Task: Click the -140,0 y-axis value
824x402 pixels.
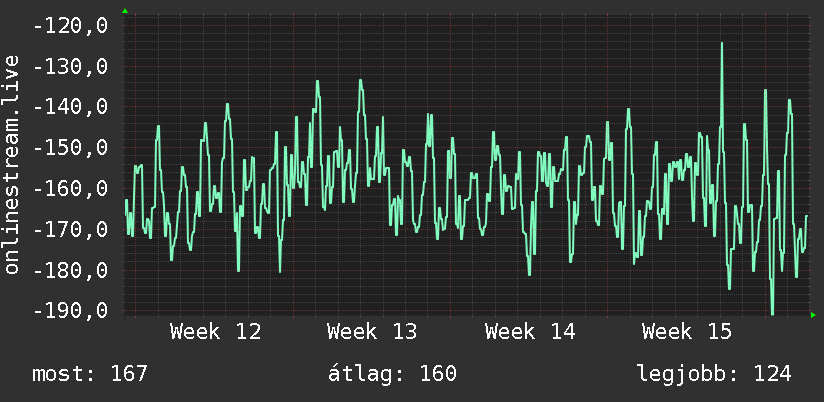Action: point(70,107)
